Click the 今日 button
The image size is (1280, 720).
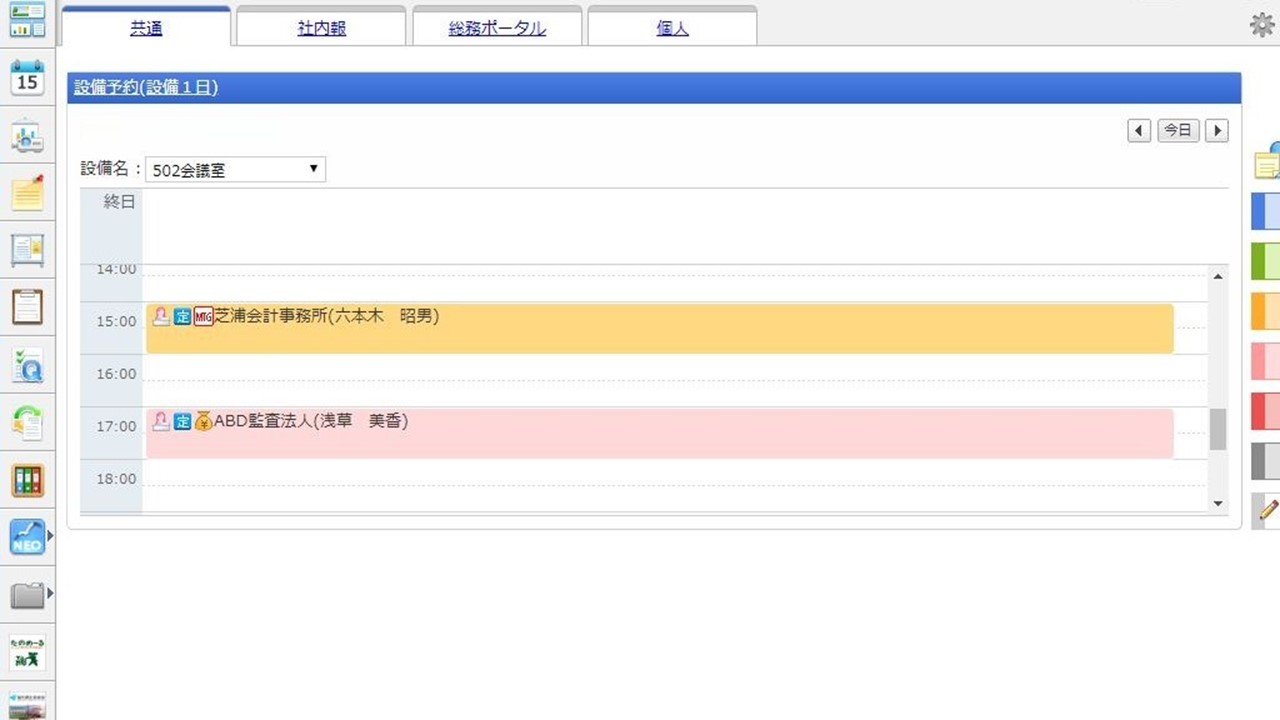tap(1178, 131)
